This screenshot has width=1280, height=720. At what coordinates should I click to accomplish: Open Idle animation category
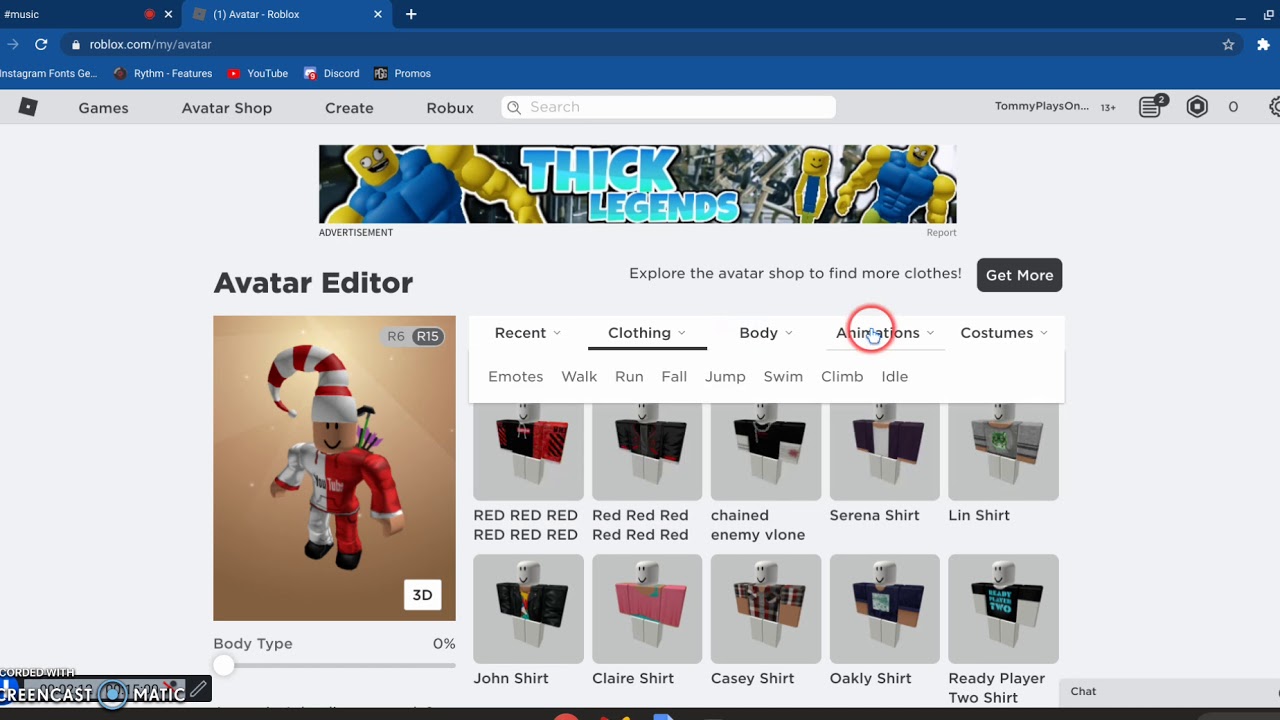point(895,376)
